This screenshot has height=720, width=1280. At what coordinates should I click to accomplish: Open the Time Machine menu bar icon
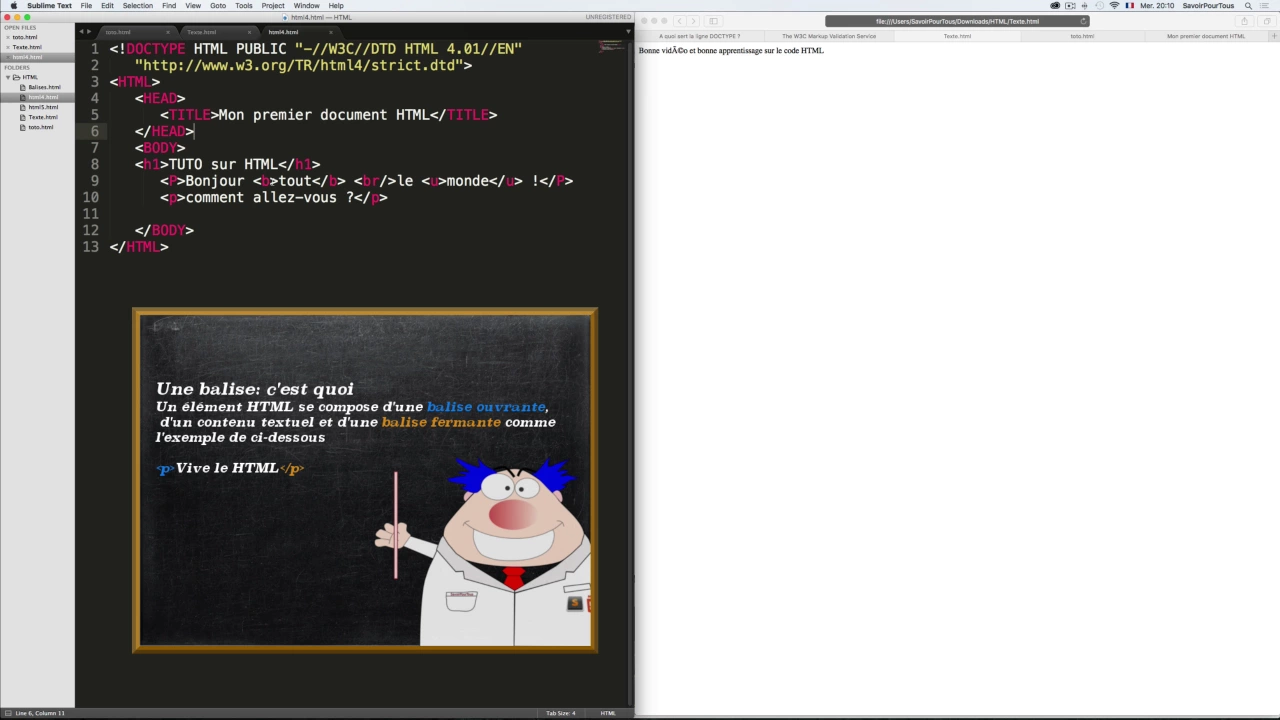tap(1099, 6)
